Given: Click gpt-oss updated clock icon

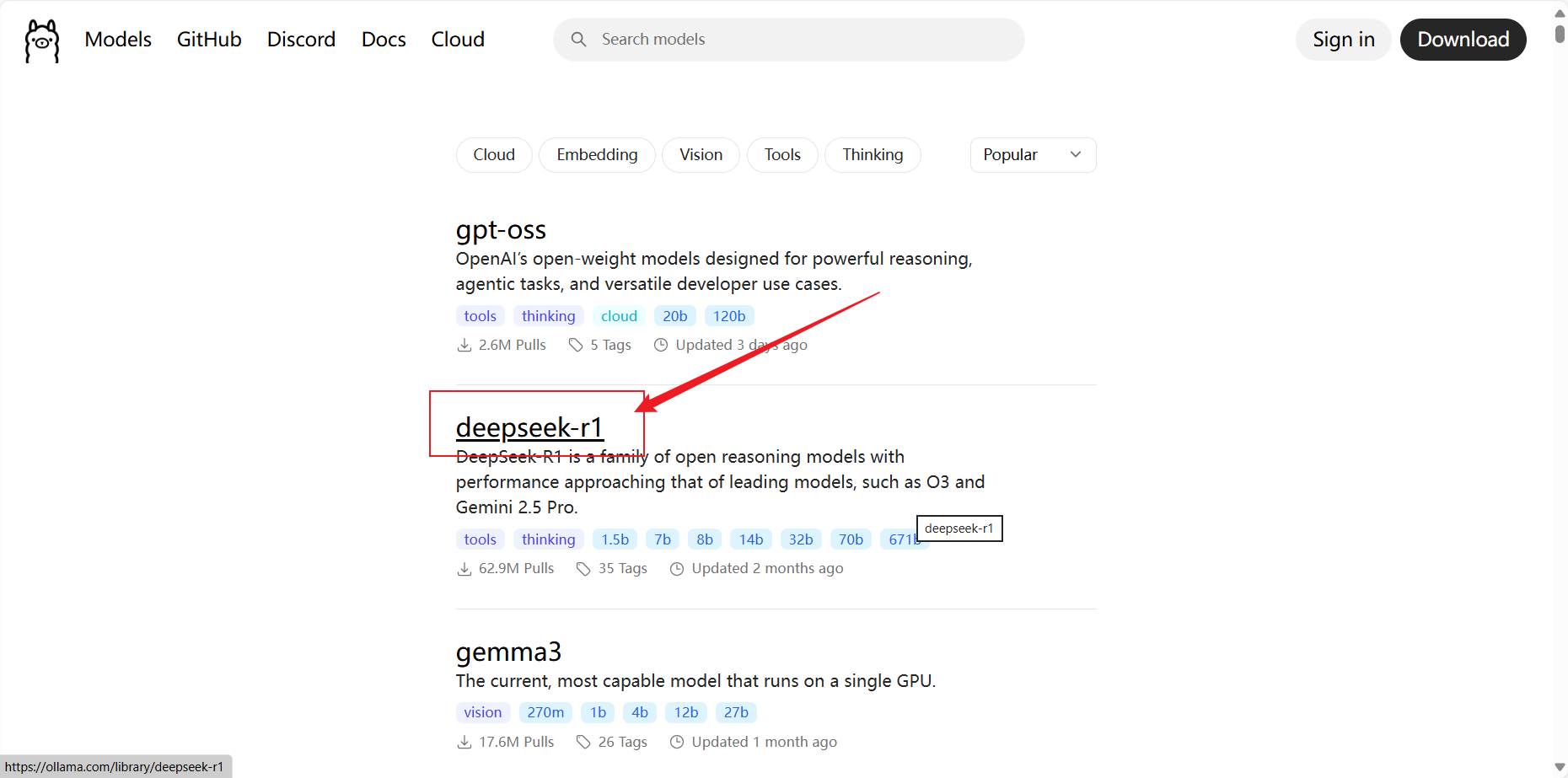Looking at the screenshot, I should click(x=661, y=345).
